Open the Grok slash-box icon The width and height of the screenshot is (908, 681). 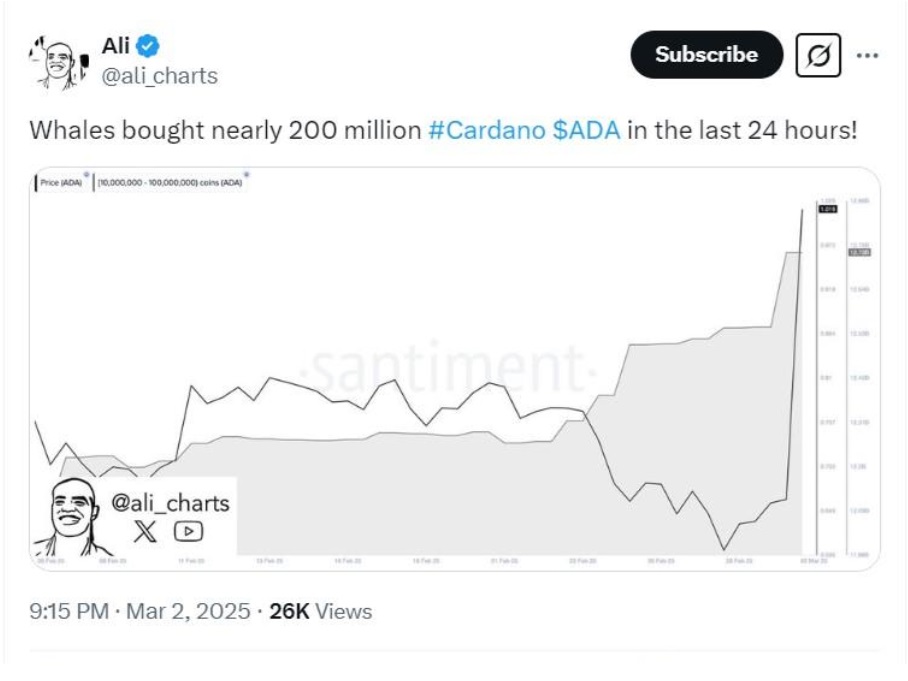click(x=817, y=56)
